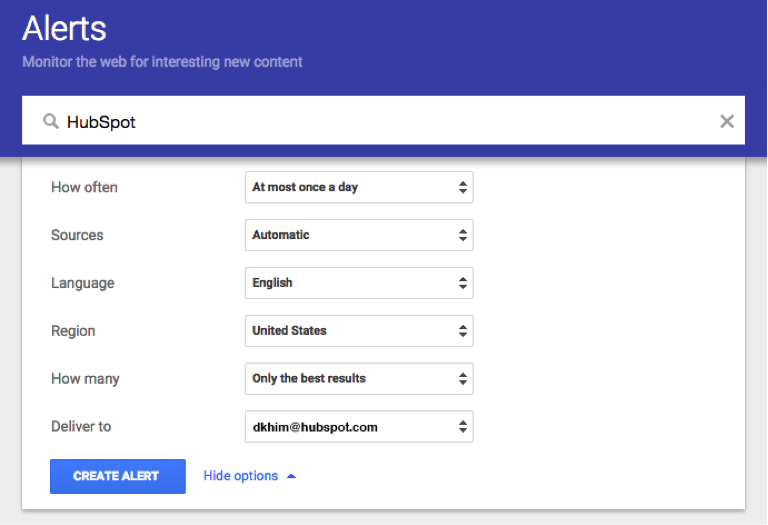768x525 pixels.
Task: Expand the 'Only the best results' dropdown
Action: click(x=350, y=379)
